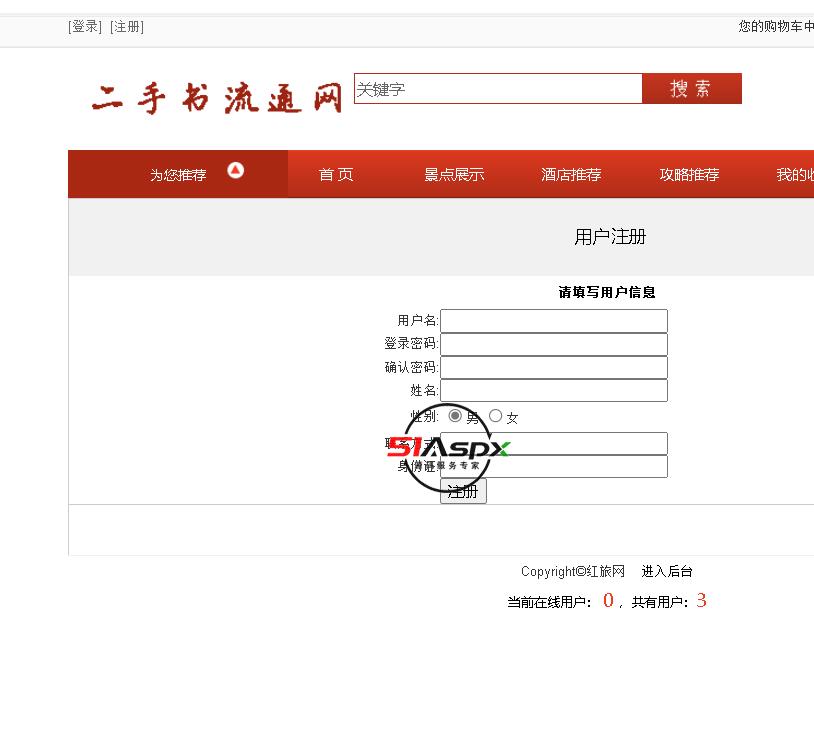Open the 登录 link

point(85,26)
